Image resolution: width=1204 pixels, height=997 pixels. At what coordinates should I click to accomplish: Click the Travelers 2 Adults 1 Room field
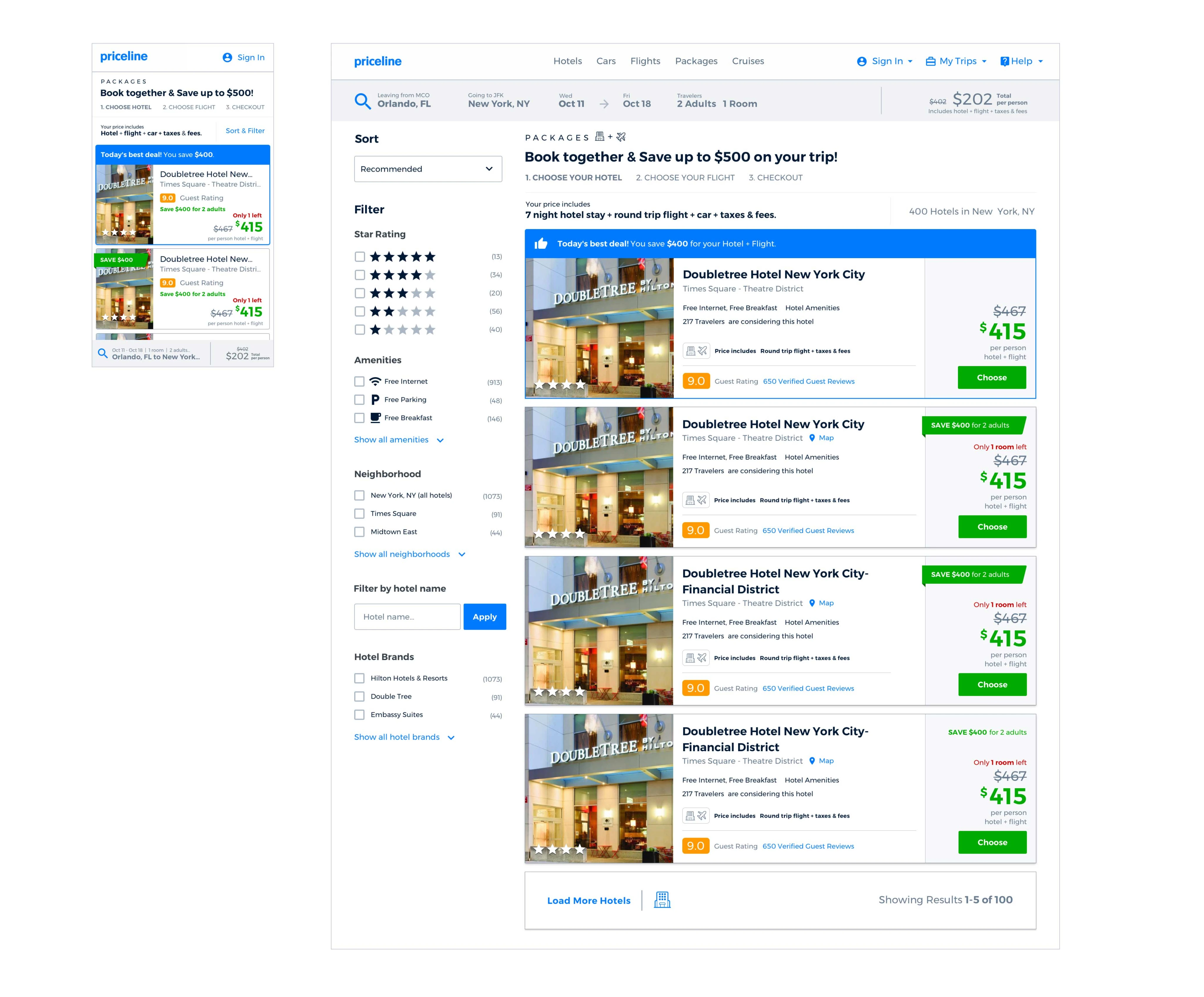pyautogui.click(x=717, y=100)
